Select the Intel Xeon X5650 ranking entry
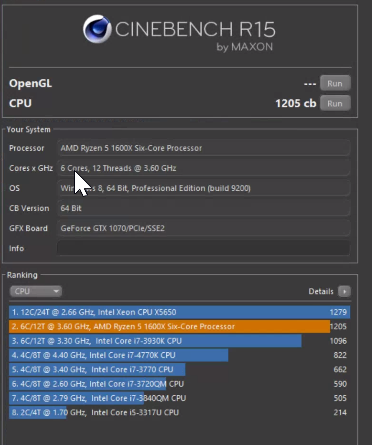 tap(180, 312)
